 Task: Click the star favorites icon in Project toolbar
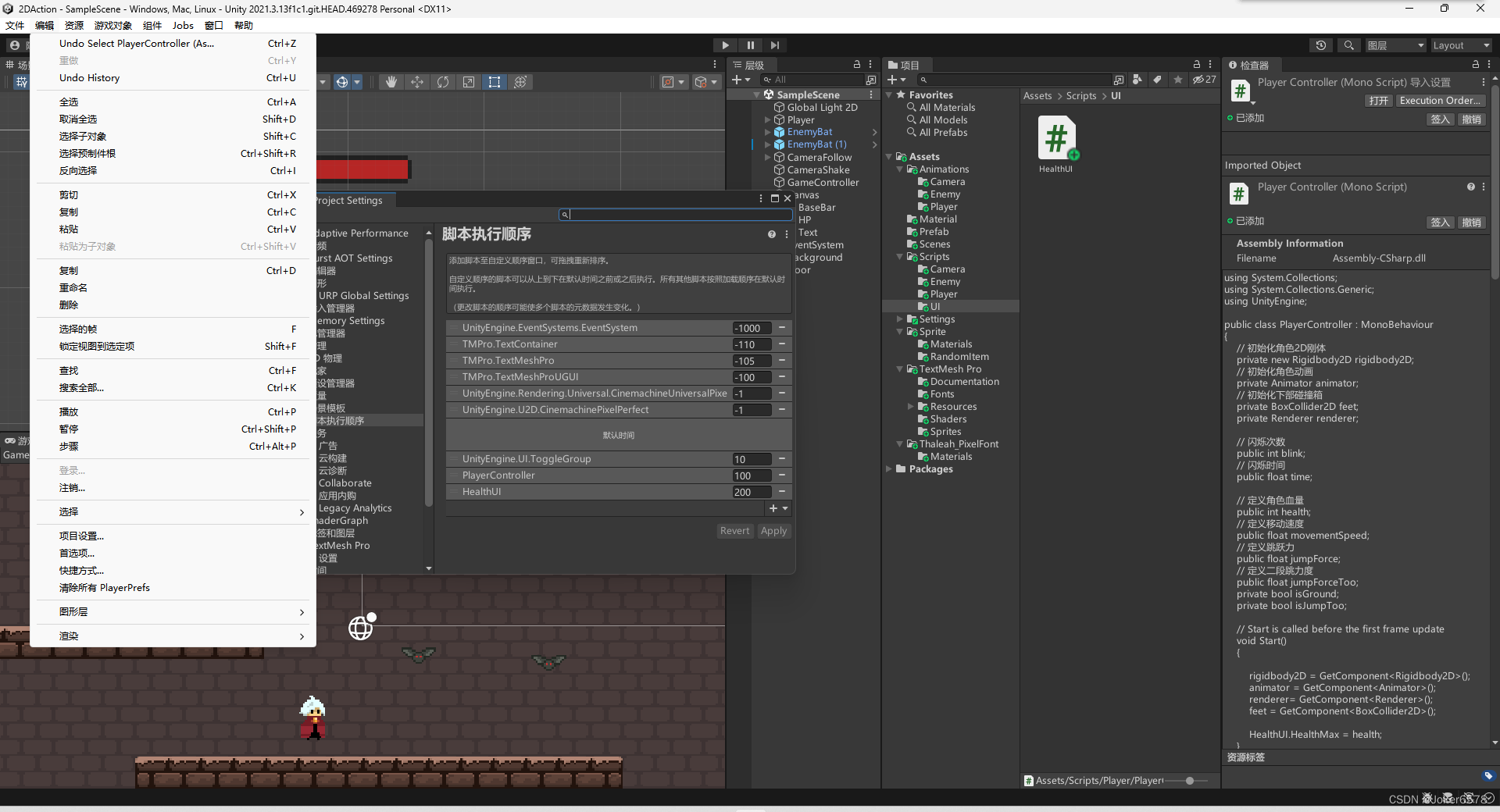(x=1178, y=80)
